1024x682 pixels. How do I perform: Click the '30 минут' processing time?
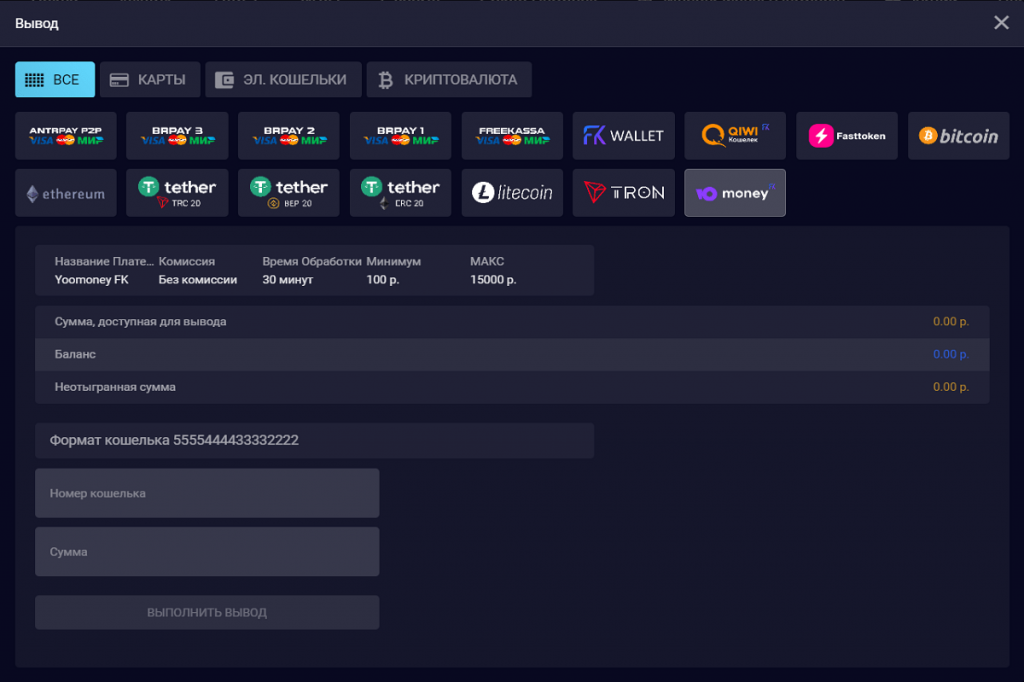287,280
